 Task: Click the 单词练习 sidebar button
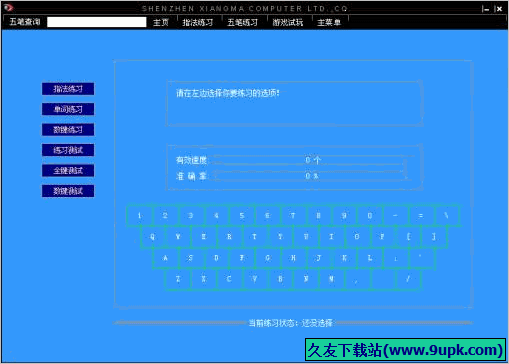[x=68, y=109]
